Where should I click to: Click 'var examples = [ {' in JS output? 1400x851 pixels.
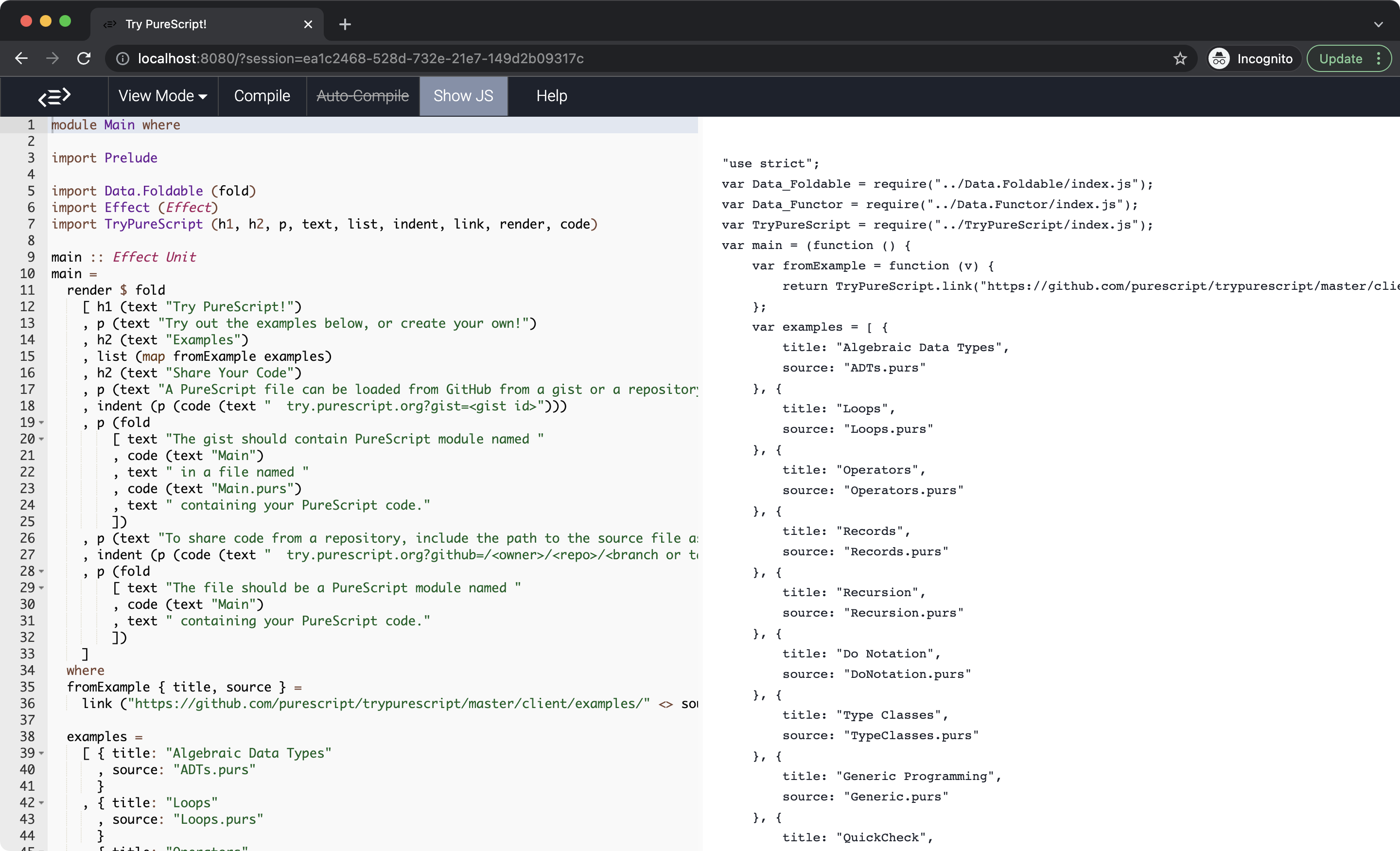click(x=820, y=327)
